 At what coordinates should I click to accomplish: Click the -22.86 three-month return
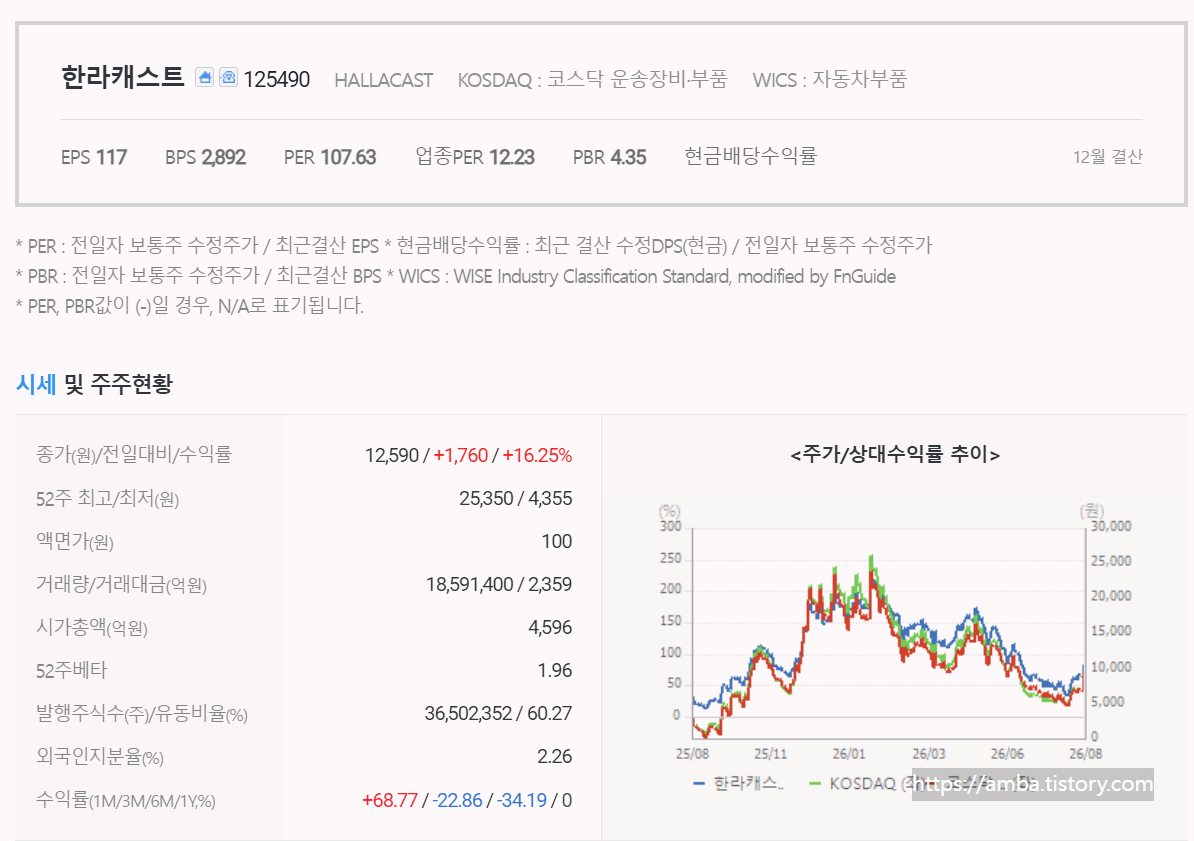point(457,801)
